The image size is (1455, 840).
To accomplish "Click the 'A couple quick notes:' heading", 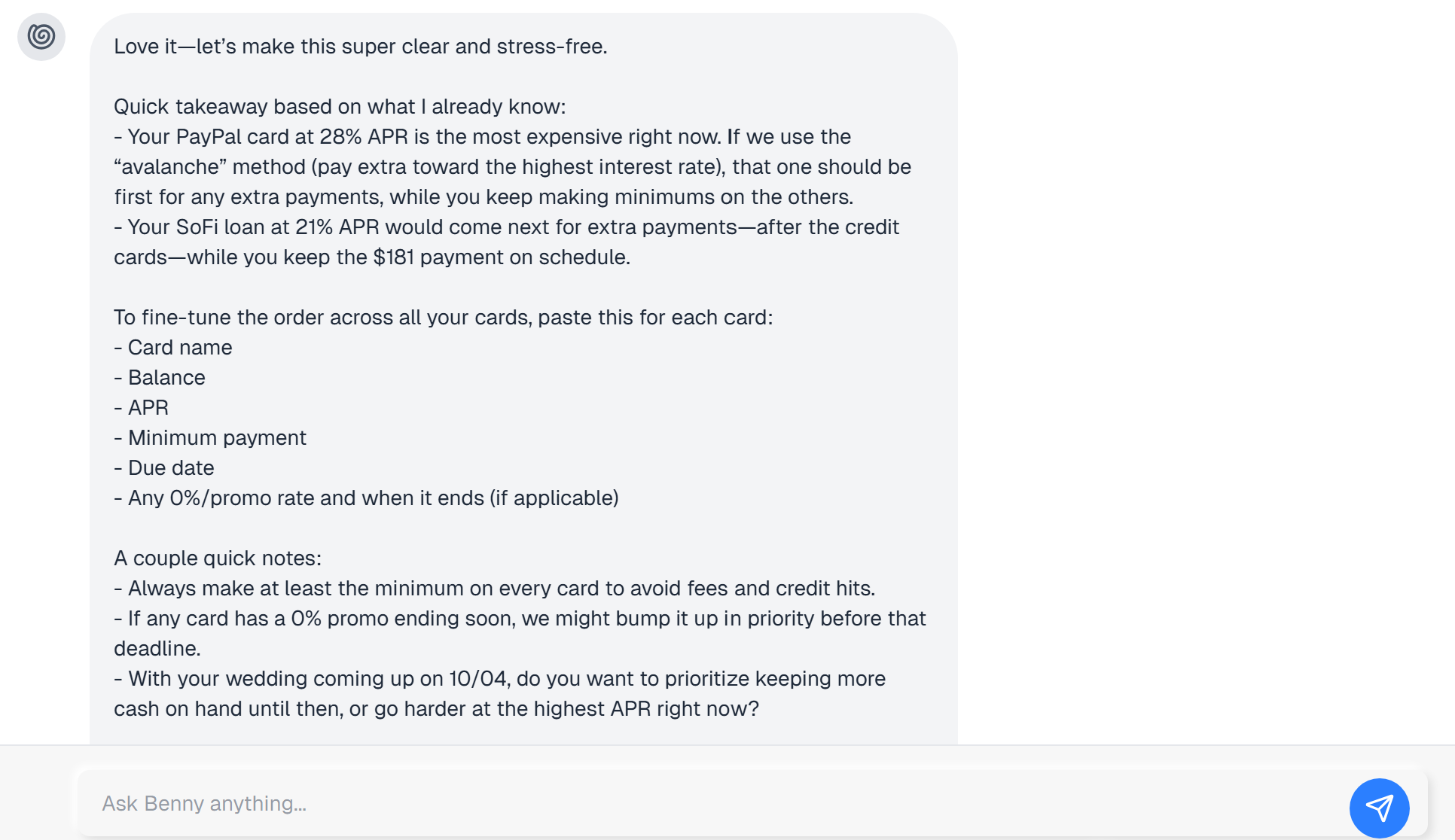I will click(218, 558).
